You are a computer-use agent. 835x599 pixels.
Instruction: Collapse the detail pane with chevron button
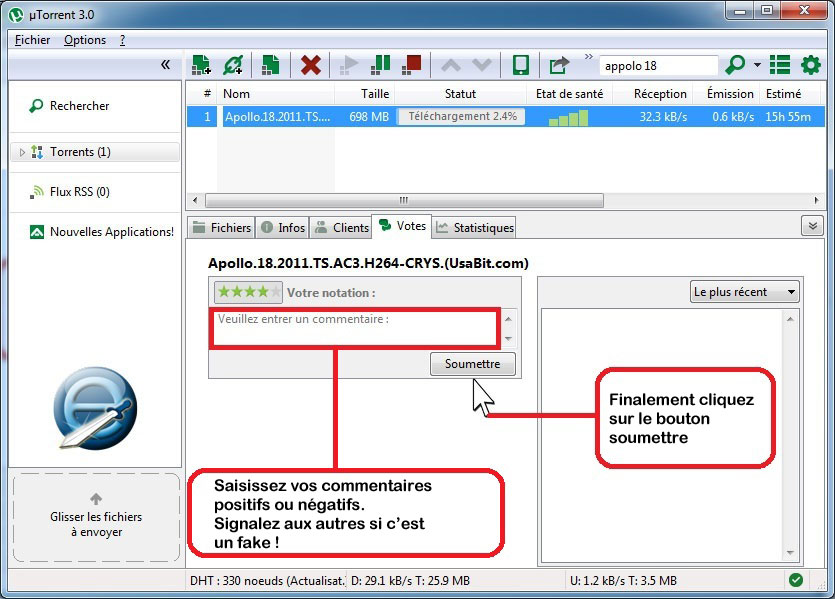tap(813, 226)
